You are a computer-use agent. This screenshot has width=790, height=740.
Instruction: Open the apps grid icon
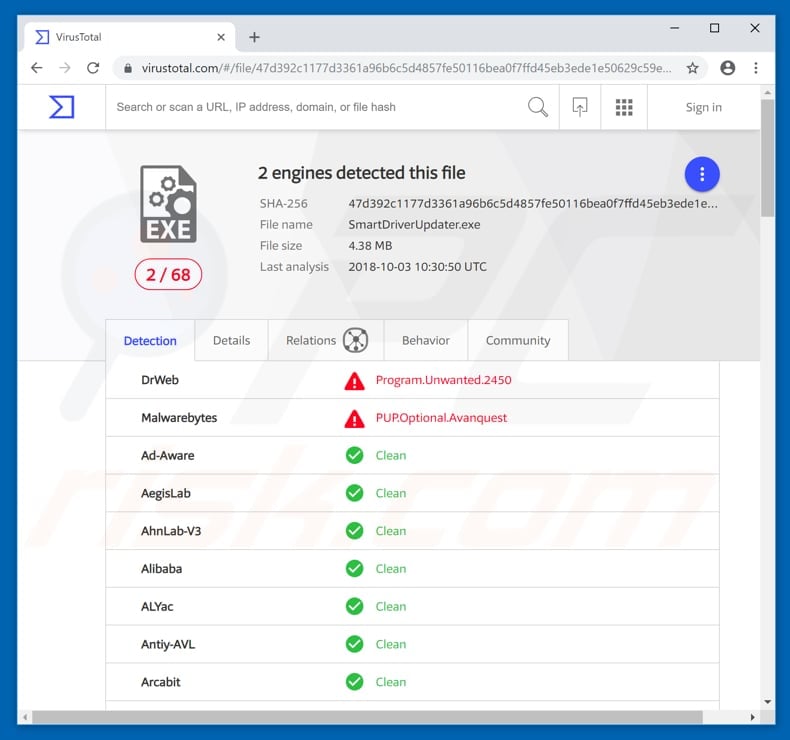pos(624,107)
